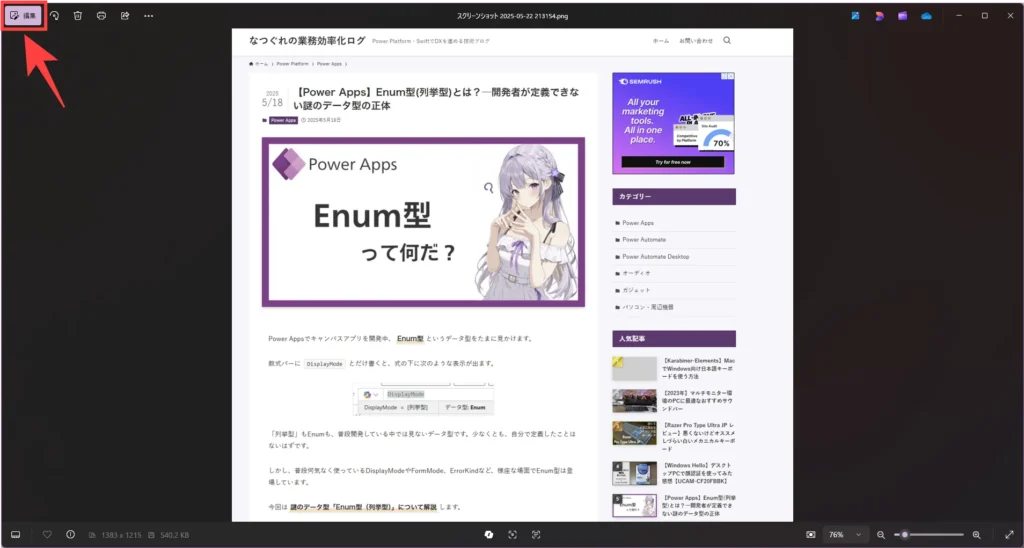Click the ガジェット category text
The width and height of the screenshot is (1024, 548).
(636, 290)
